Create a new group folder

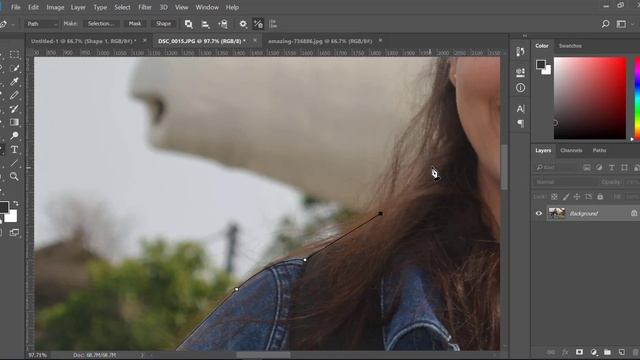[607, 352]
